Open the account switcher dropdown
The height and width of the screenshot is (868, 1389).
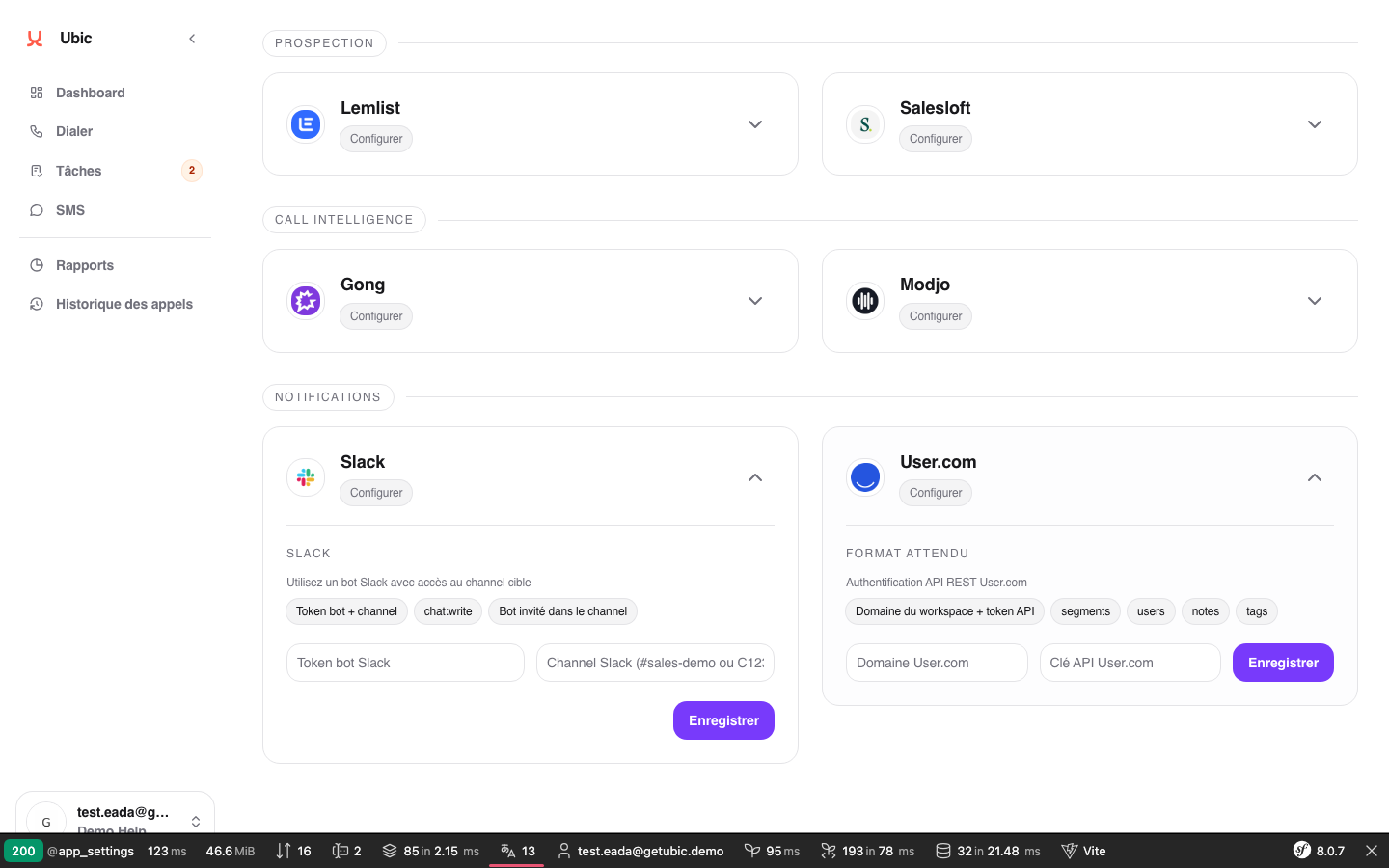[196, 822]
